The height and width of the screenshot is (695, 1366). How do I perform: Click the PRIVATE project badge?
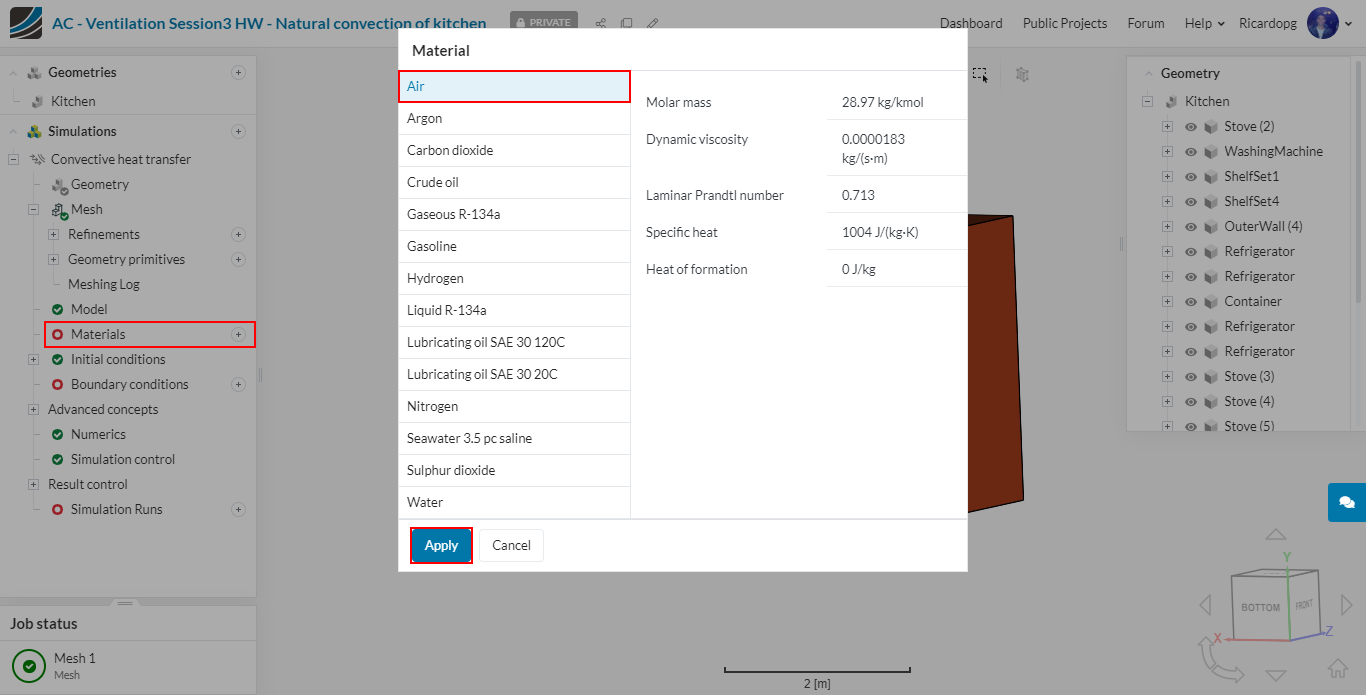click(545, 22)
